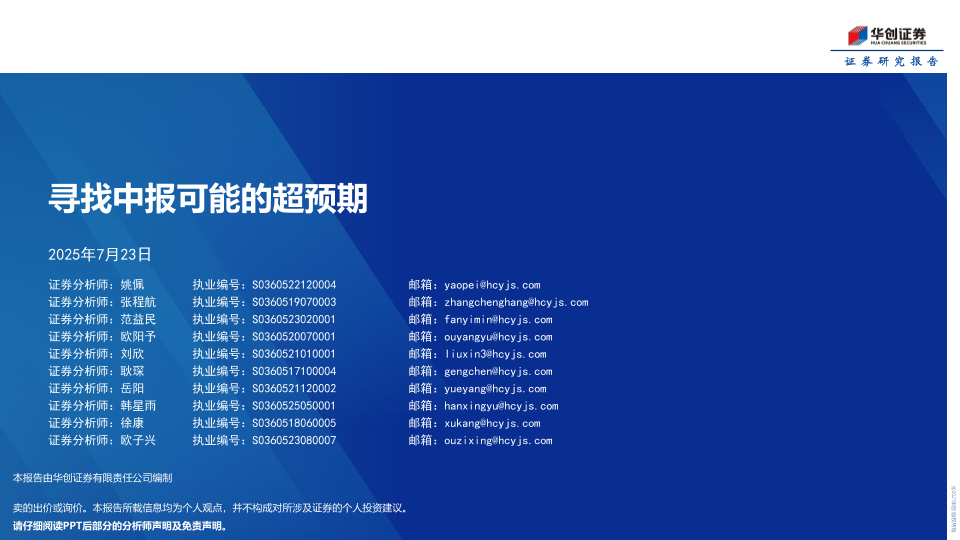Click the date 2025年7月23日
The width and height of the screenshot is (960, 540).
[x=99, y=254]
